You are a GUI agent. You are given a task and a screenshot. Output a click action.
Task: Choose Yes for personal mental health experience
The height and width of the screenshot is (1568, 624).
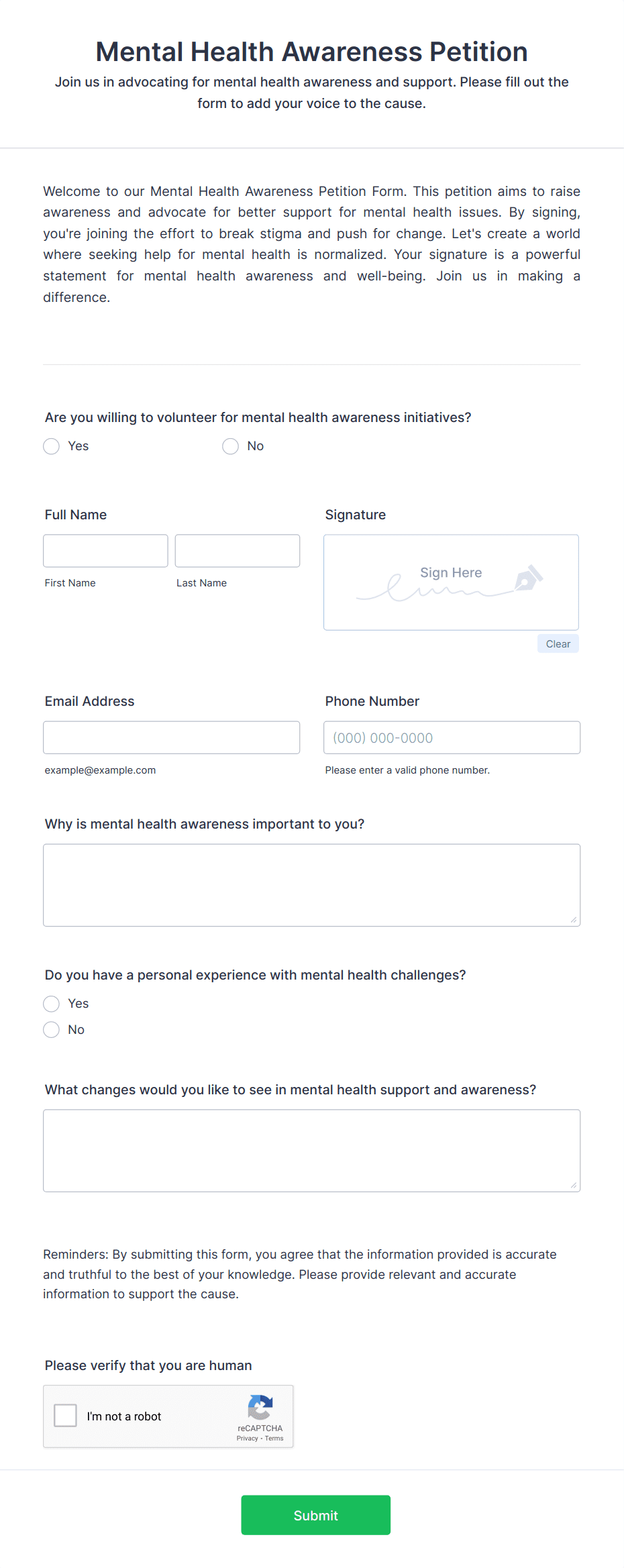[x=52, y=1004]
